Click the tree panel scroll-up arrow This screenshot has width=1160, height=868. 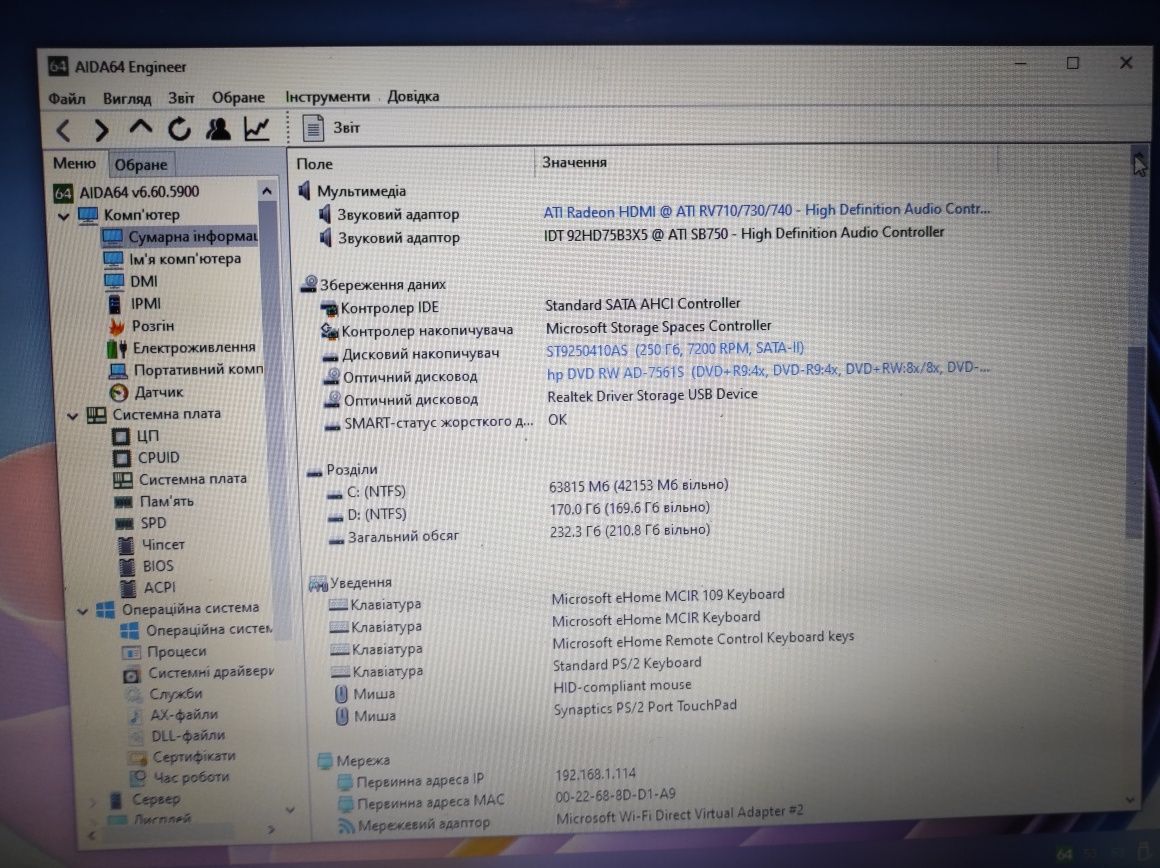coord(266,192)
